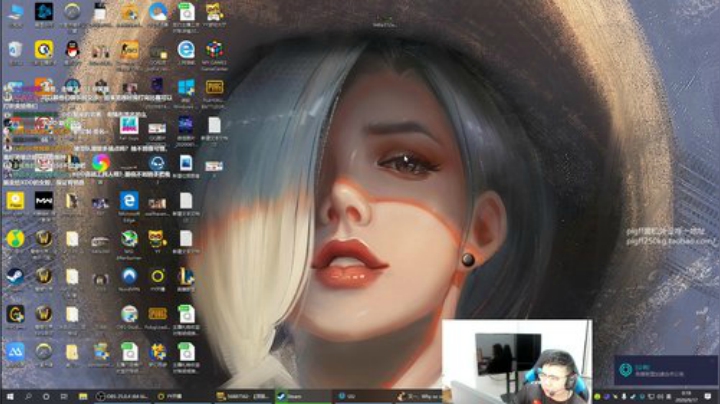
Task: Click the webcam overlay preview
Action: pos(517,361)
